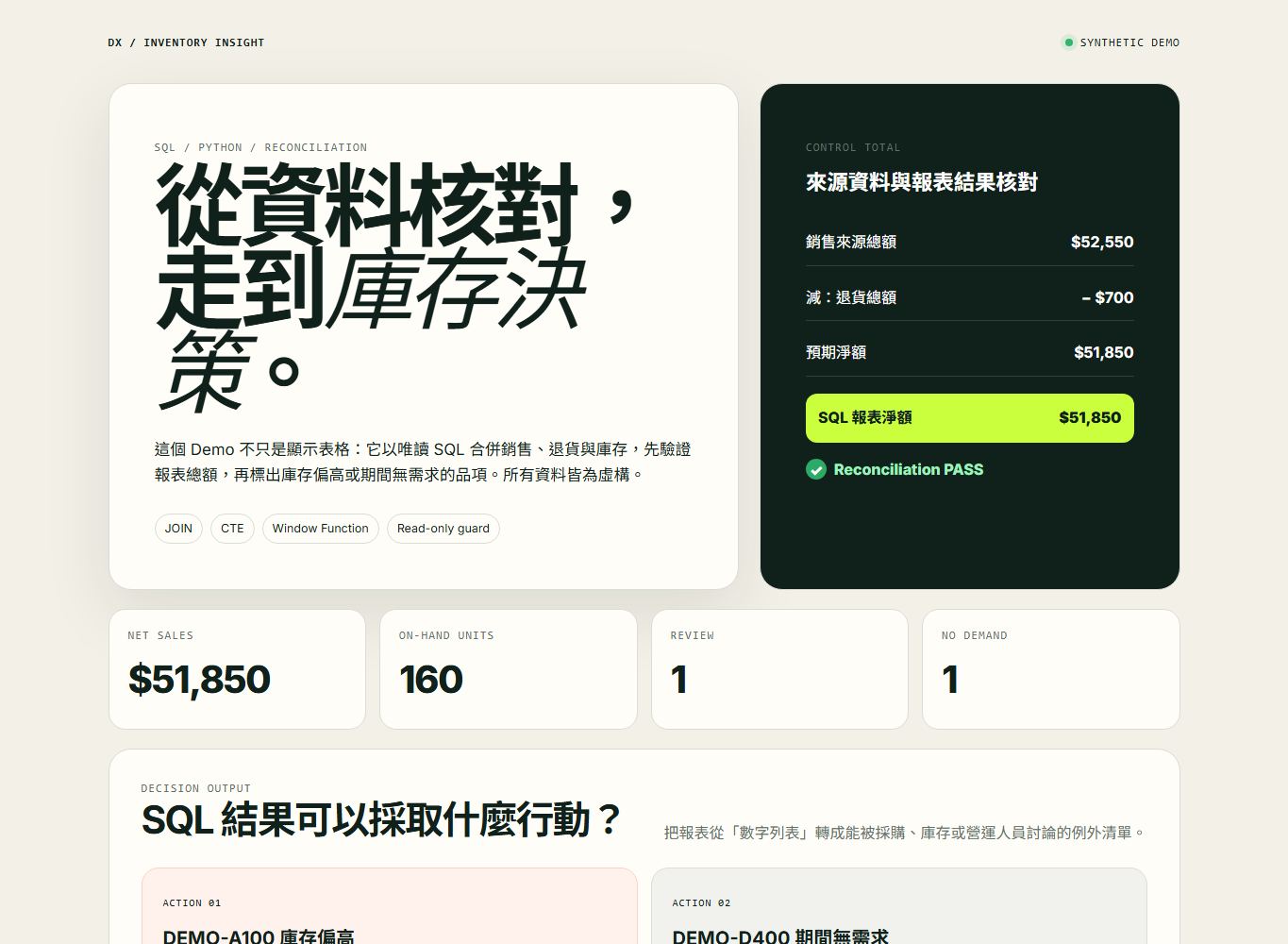Select the JOIN tag pill
Screen dimensions: 1288x944
pyautogui.click(x=178, y=529)
